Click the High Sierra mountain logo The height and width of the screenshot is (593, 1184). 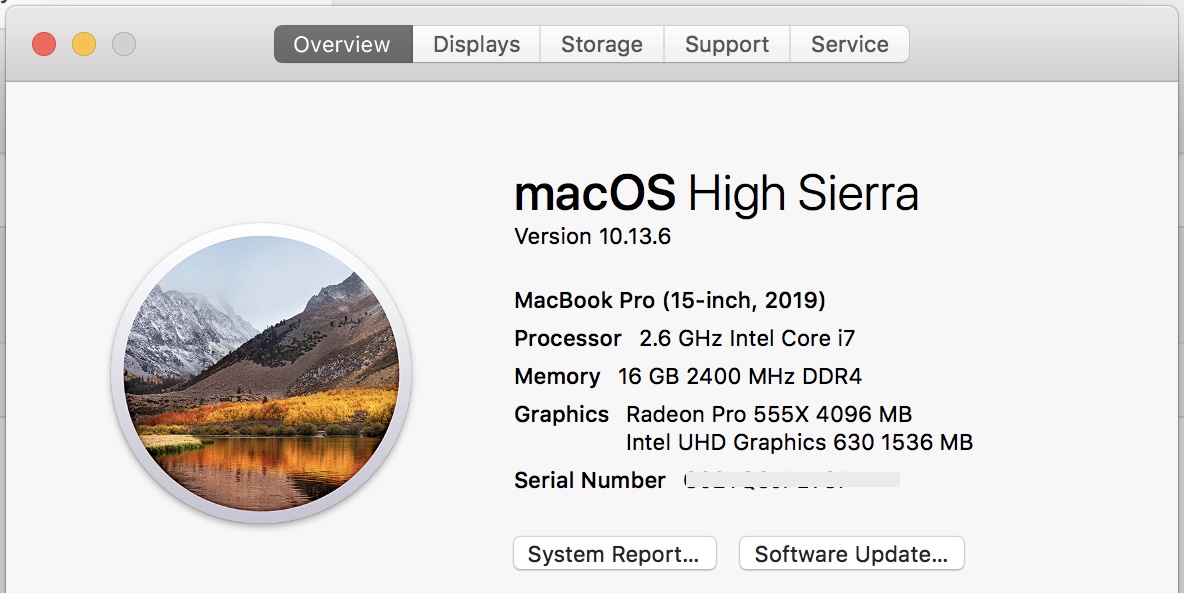261,373
